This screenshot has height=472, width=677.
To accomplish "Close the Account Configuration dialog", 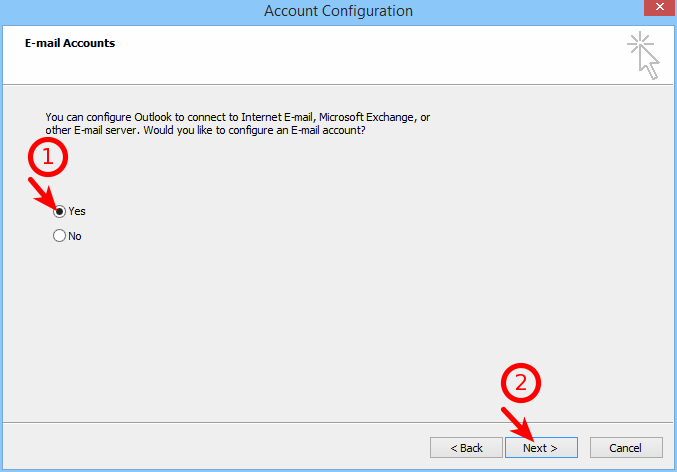I will [x=660, y=7].
